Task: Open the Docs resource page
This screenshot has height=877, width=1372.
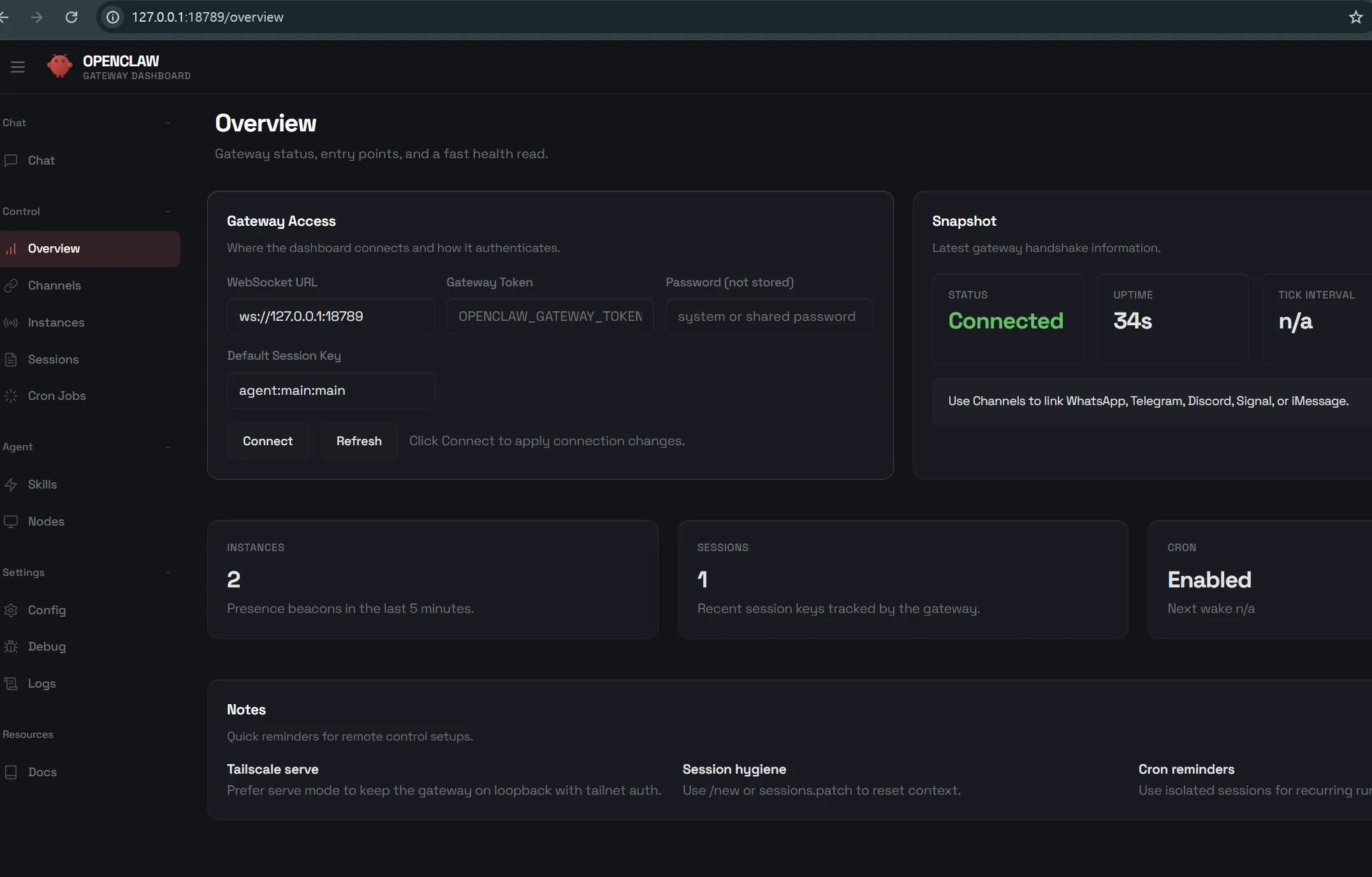Action: pos(41,771)
